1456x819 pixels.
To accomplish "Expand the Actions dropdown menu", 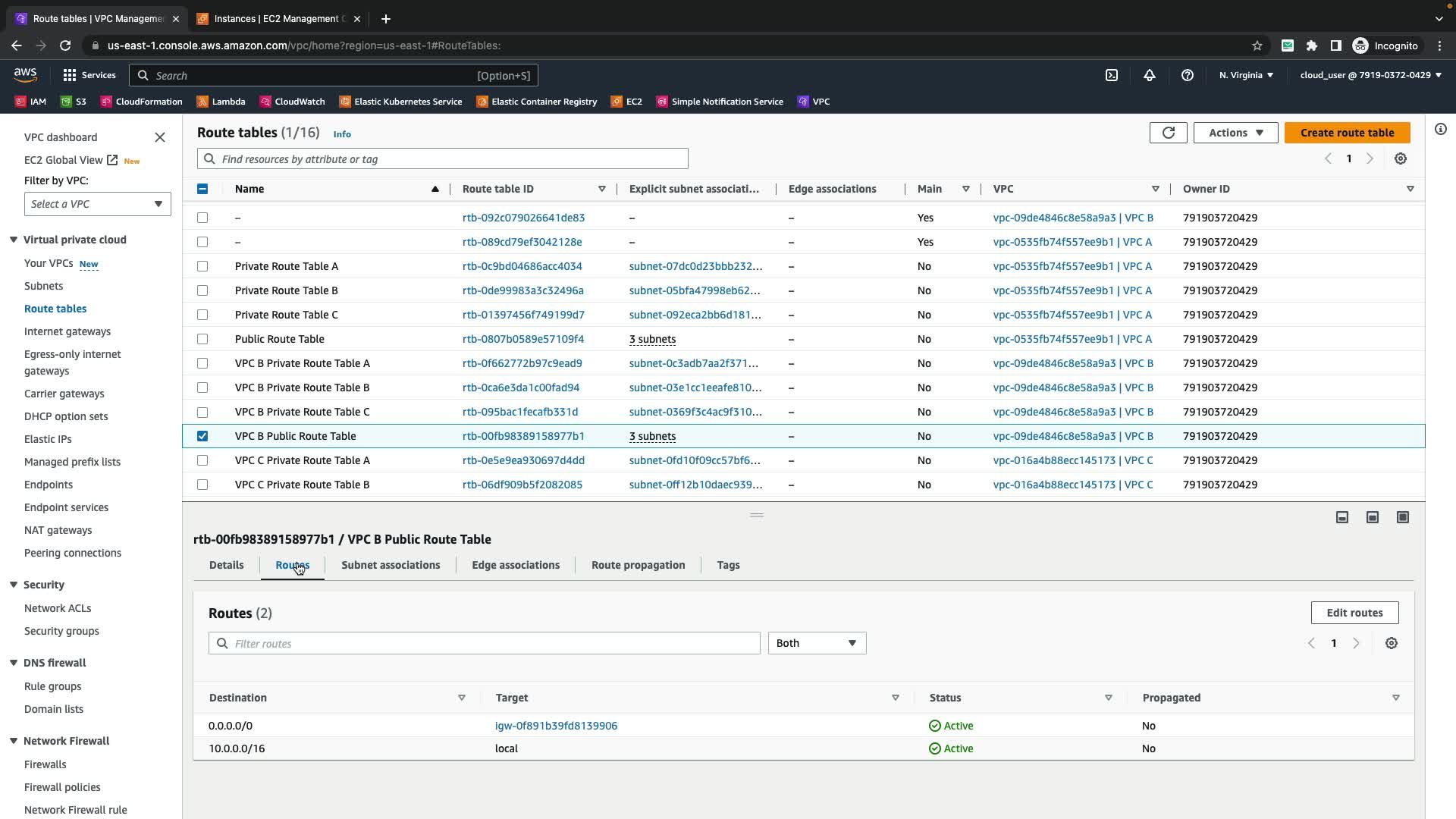I will pyautogui.click(x=1235, y=133).
